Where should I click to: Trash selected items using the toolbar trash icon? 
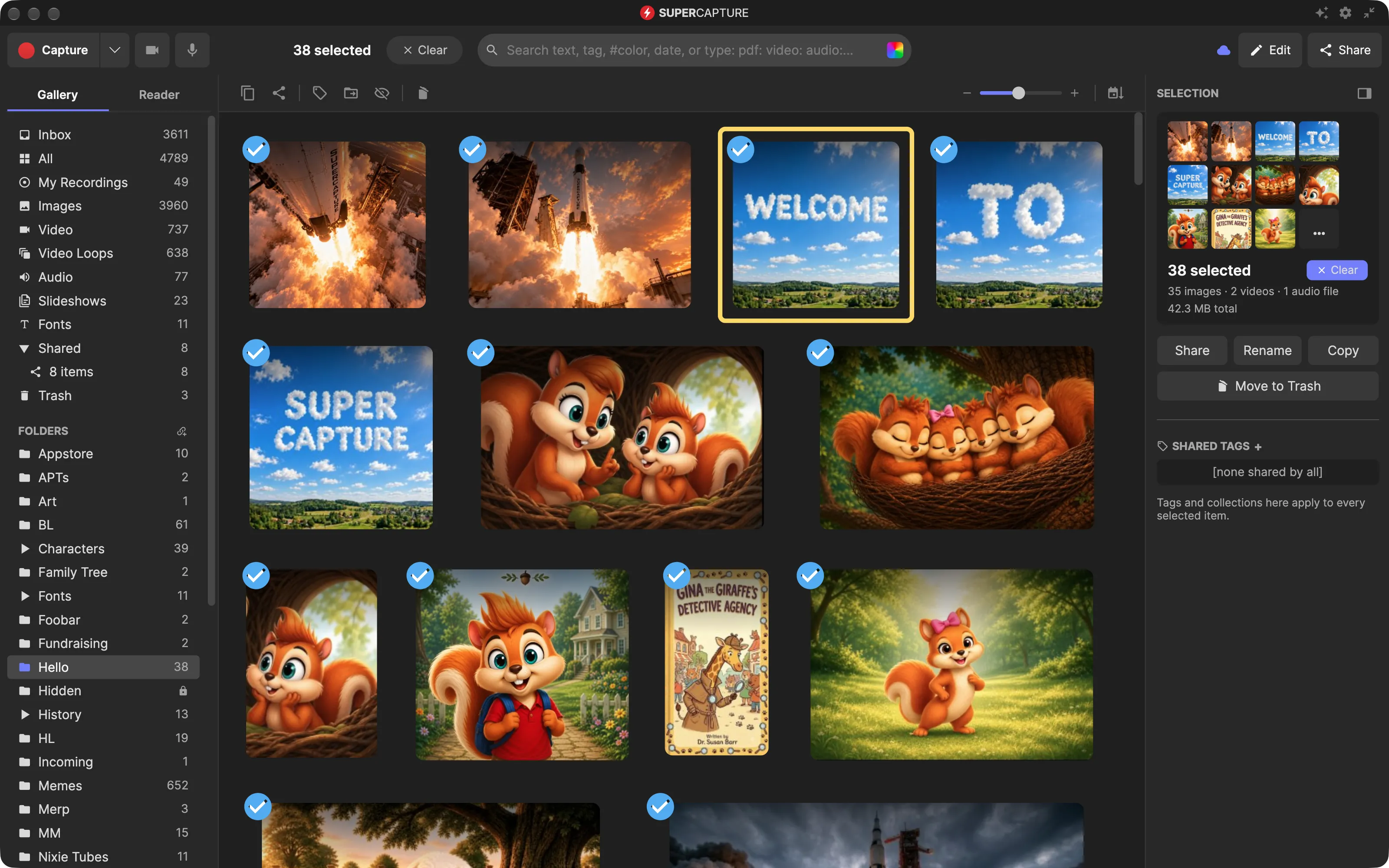[x=423, y=93]
